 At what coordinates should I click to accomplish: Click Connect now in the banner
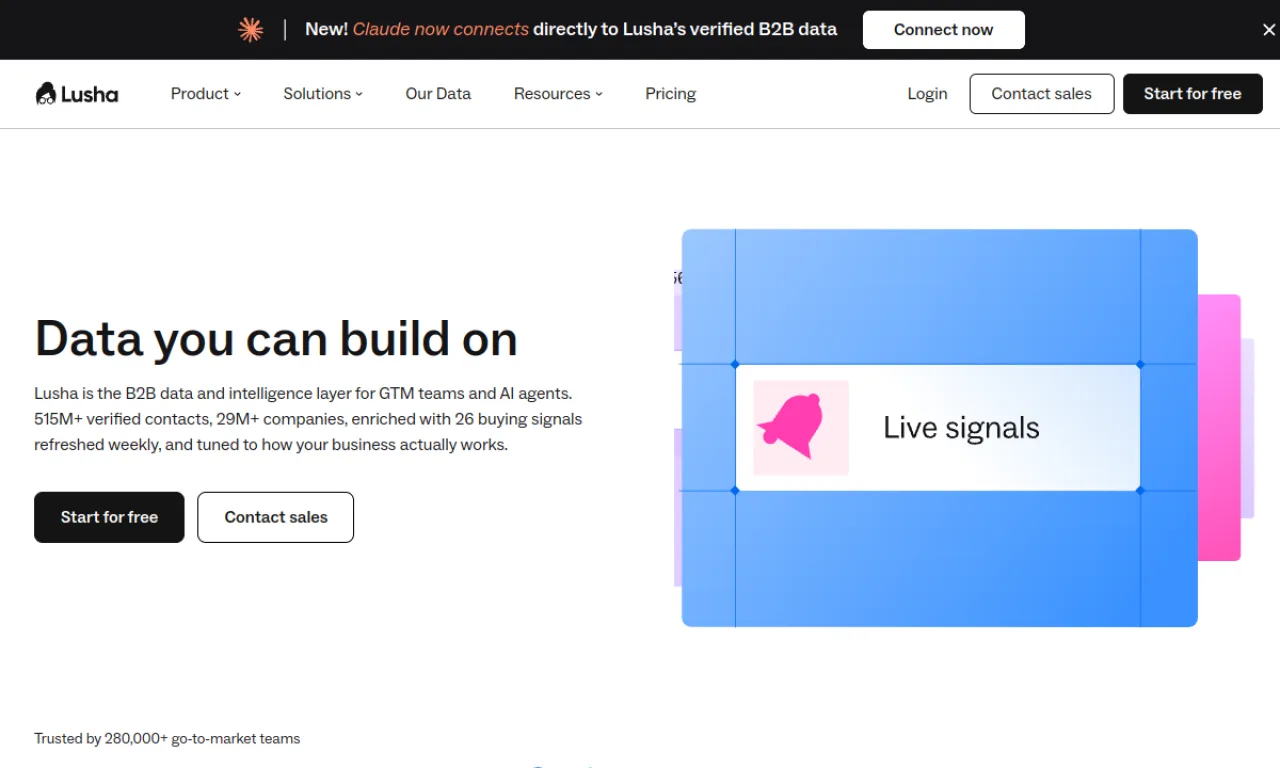(943, 30)
